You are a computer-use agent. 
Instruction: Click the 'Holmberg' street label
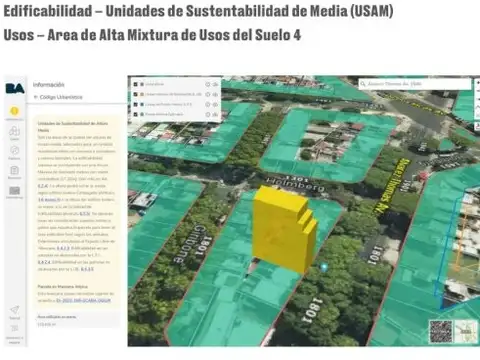tap(295, 184)
